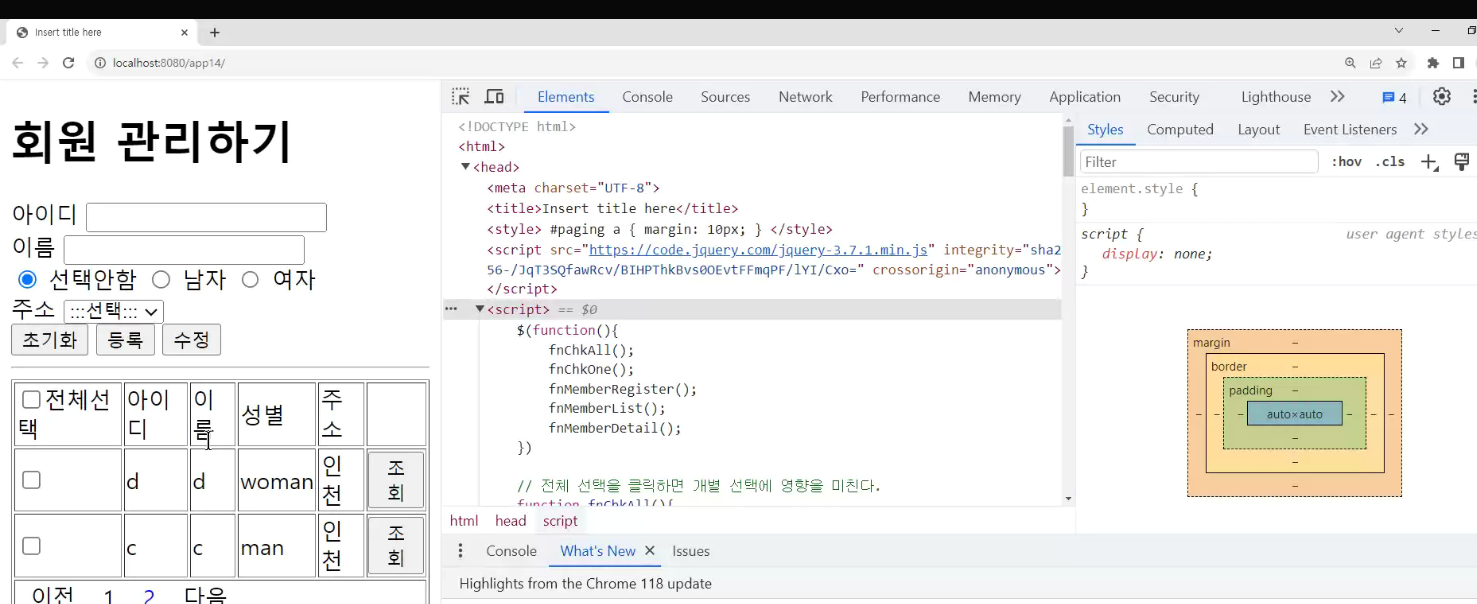This screenshot has height=604, width=1477.
Task: Toggle the rendering emulations brush icon
Action: 1461,162
